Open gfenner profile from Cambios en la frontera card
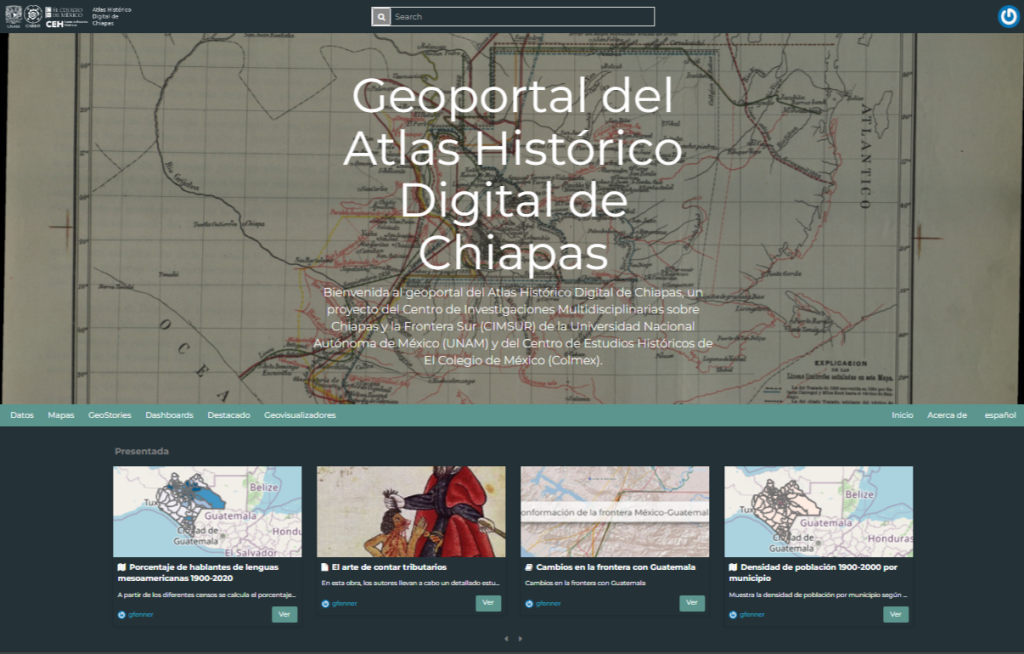Viewport: 1024px width, 654px height. coord(548,604)
